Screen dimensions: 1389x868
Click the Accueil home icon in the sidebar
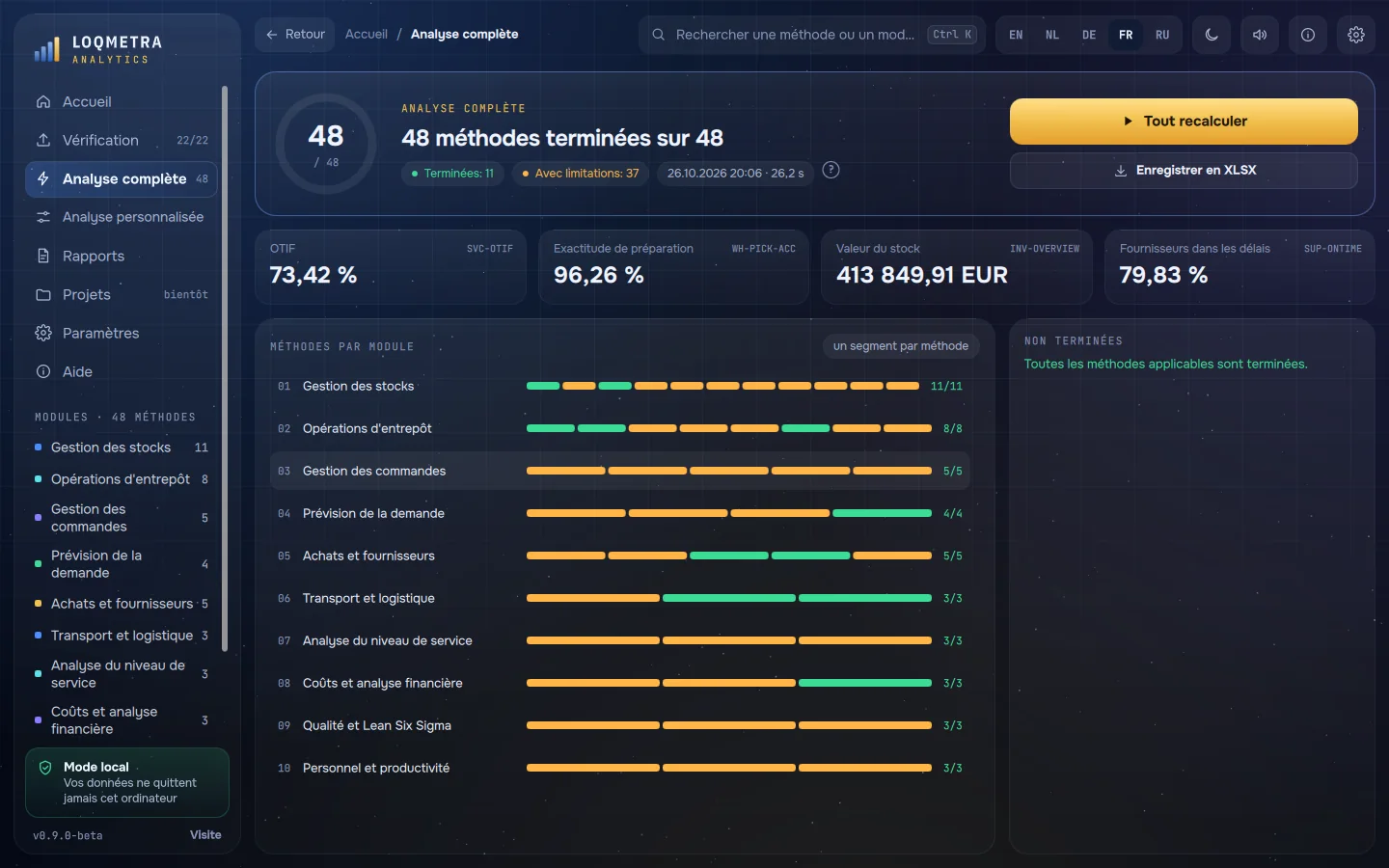click(x=43, y=101)
